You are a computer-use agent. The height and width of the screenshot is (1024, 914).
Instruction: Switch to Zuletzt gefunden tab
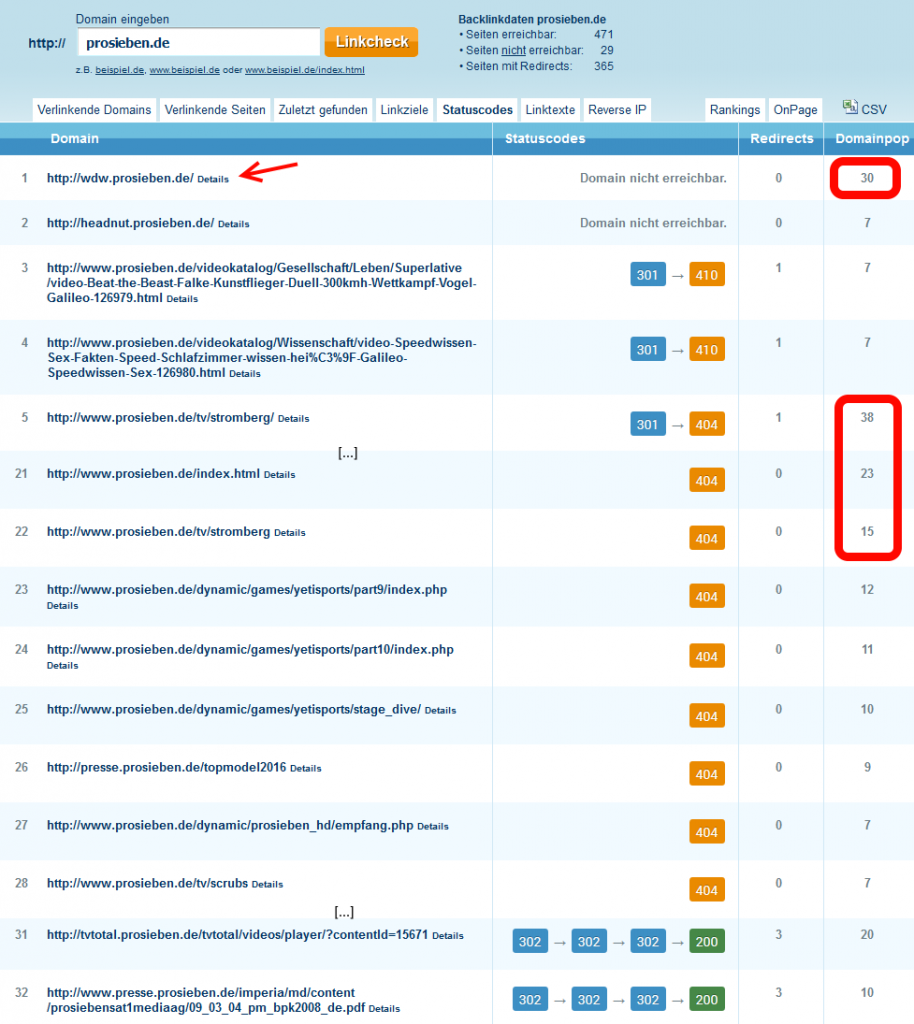tap(323, 110)
